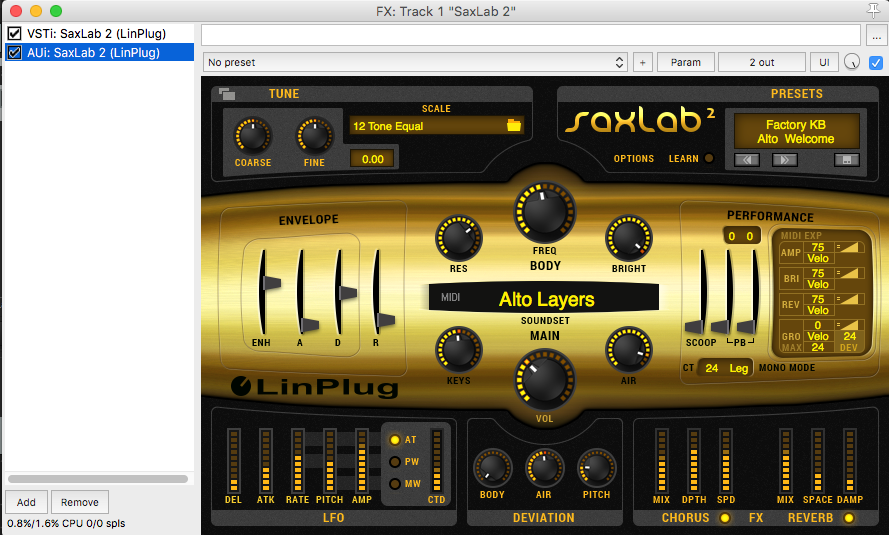This screenshot has width=889, height=535.
Task: Open the BRI Velo source selector
Action: click(x=818, y=285)
